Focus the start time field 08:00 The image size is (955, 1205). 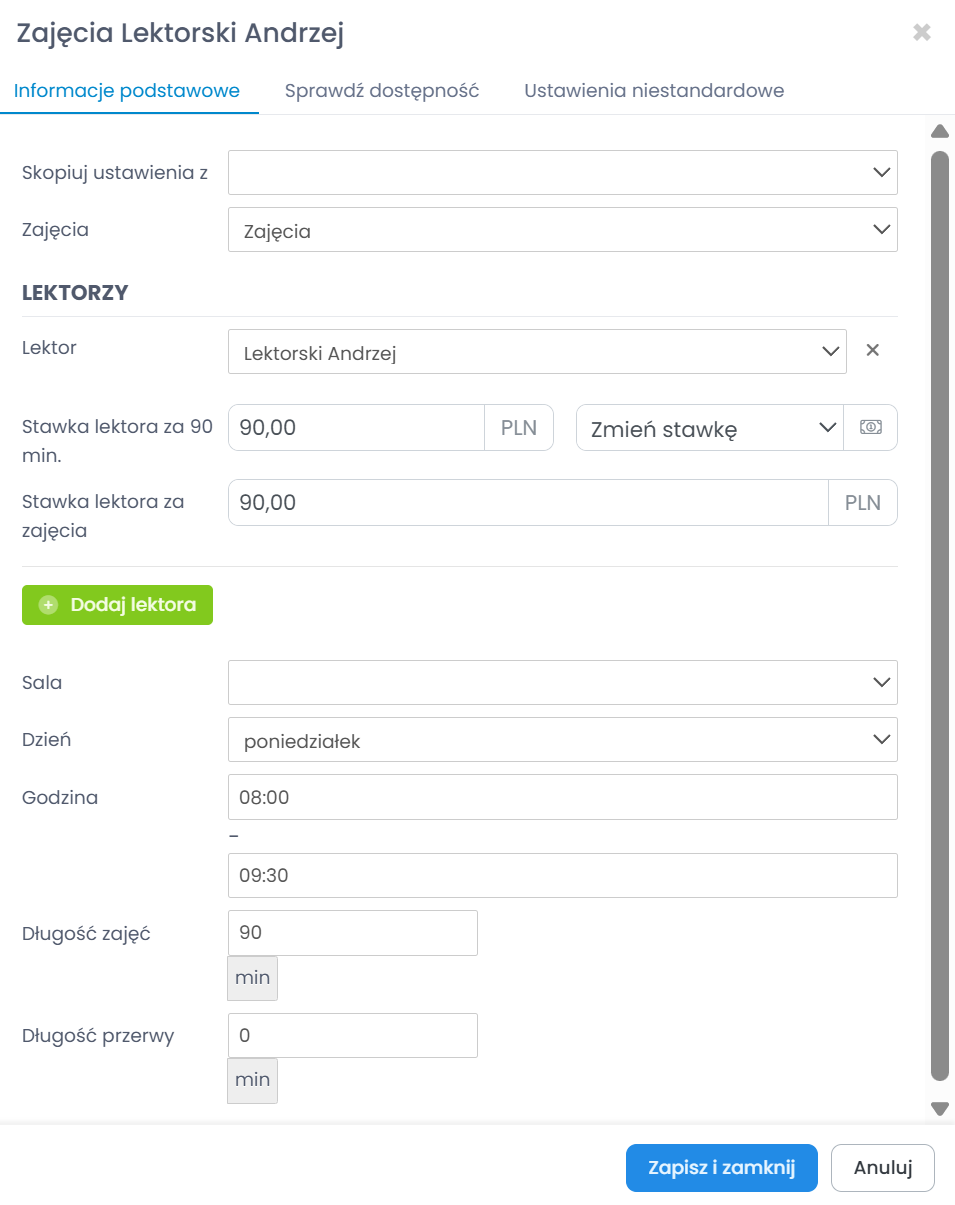562,797
